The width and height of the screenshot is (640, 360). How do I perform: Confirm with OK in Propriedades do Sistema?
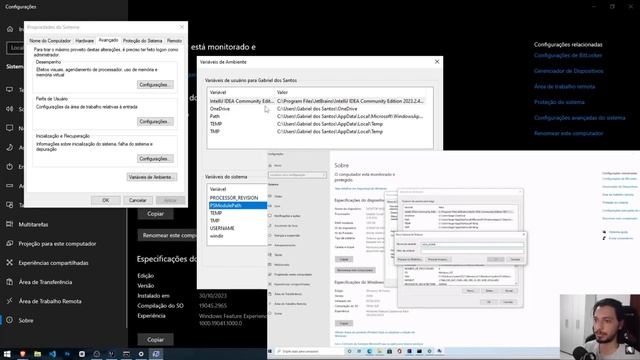[106, 200]
